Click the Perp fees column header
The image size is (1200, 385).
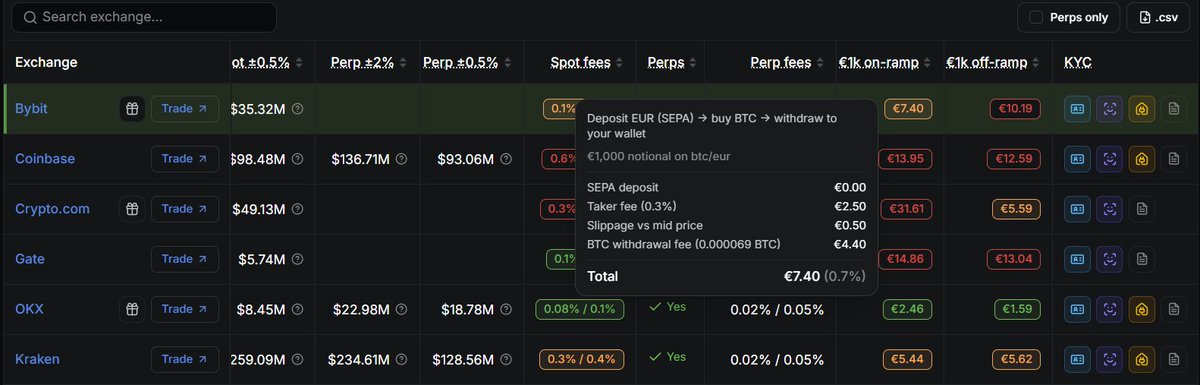click(x=781, y=62)
